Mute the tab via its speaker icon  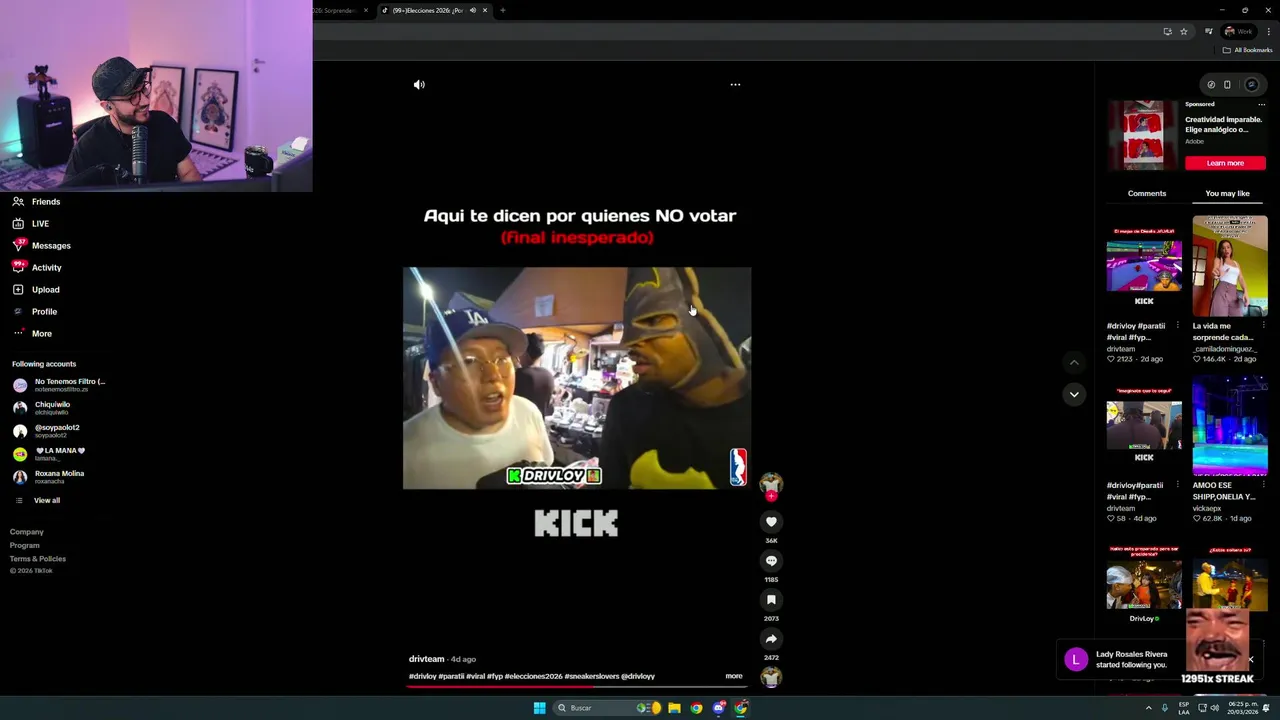click(x=473, y=10)
